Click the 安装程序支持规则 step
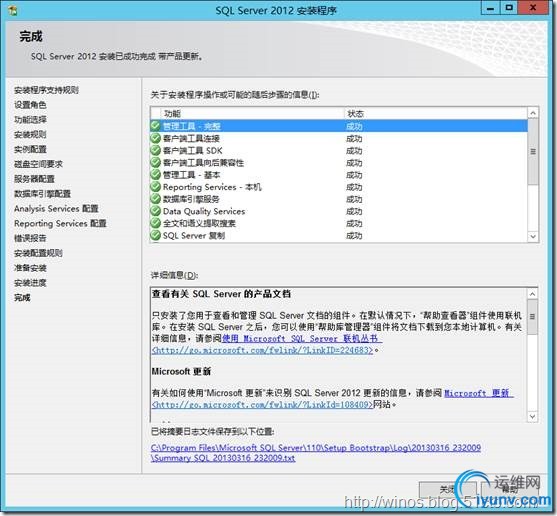The image size is (557, 516). (47, 90)
